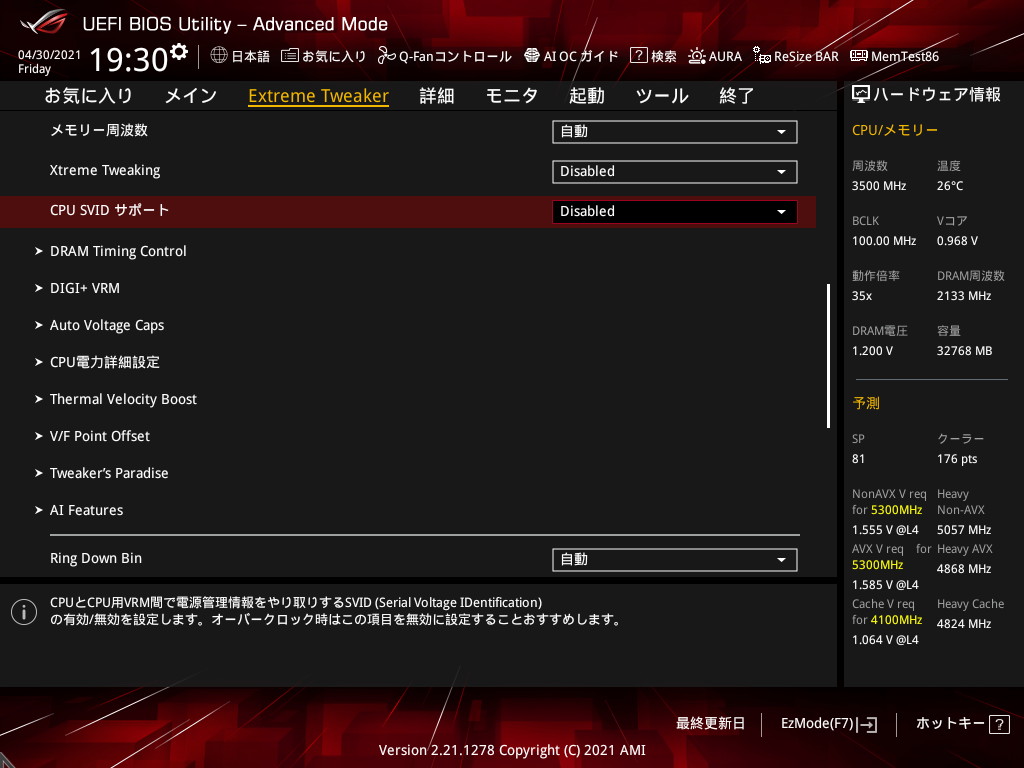Open the CPU SVID サポート dropdown

675,212
